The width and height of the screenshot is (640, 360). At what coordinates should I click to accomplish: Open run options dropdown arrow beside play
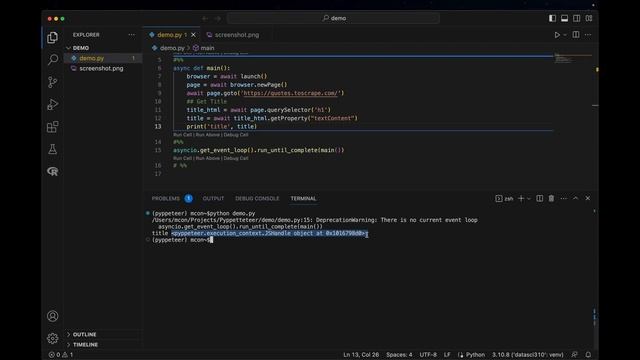click(x=565, y=35)
